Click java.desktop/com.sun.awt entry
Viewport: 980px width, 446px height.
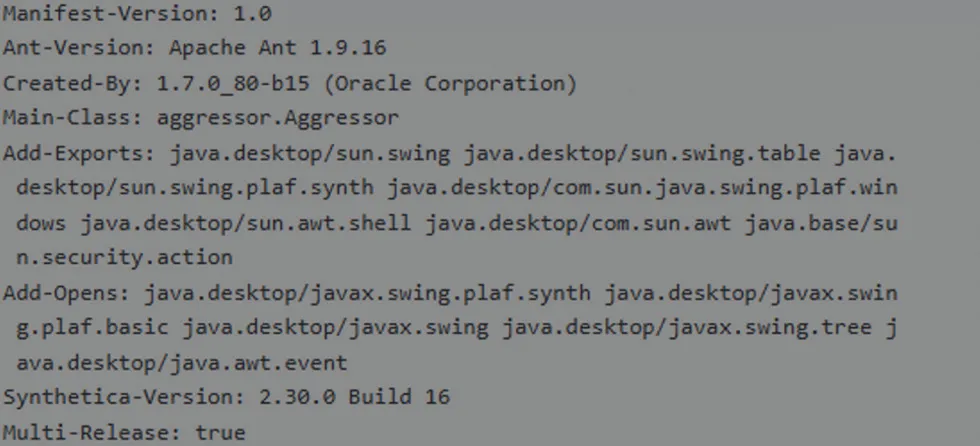(x=578, y=223)
